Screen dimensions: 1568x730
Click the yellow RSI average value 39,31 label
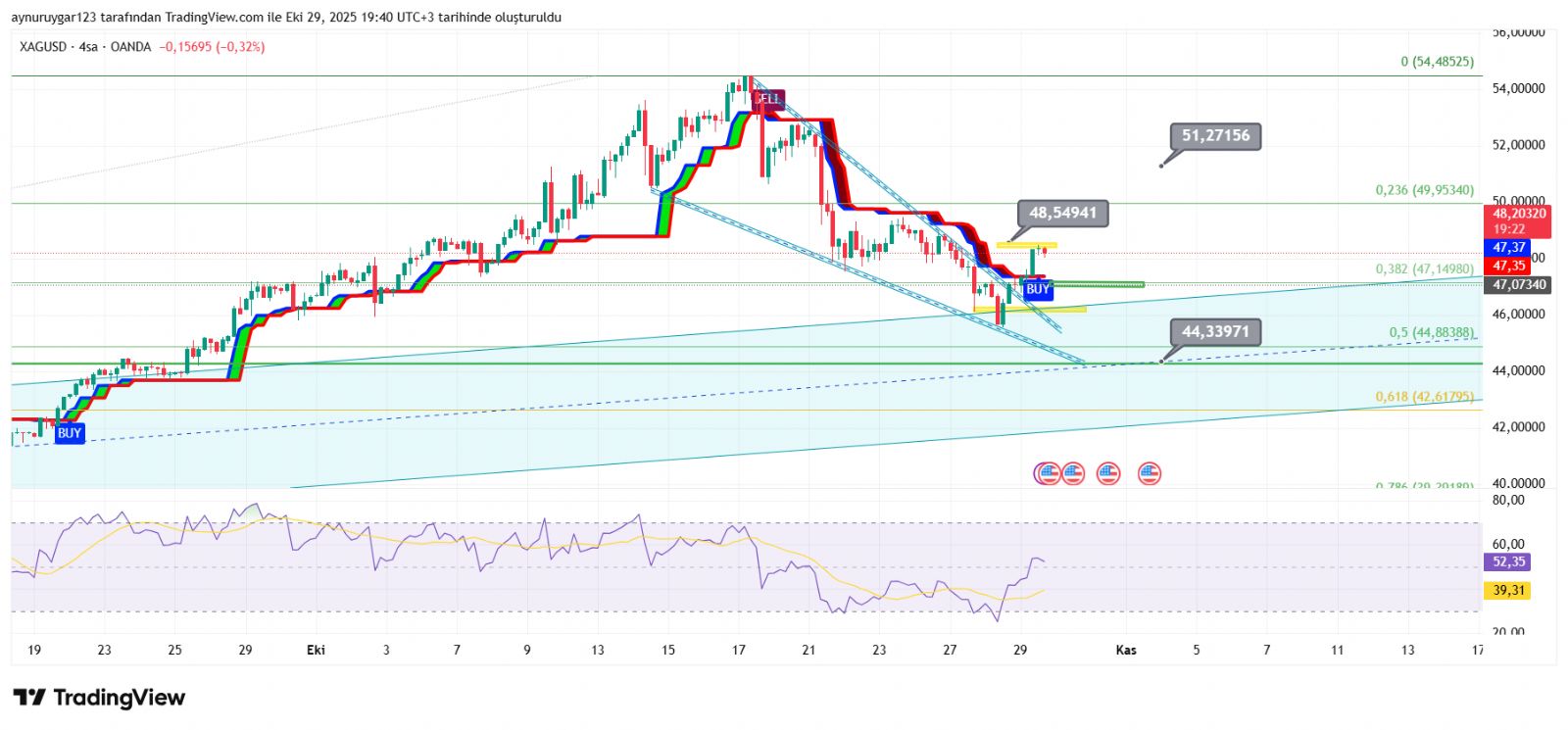pos(1509,591)
